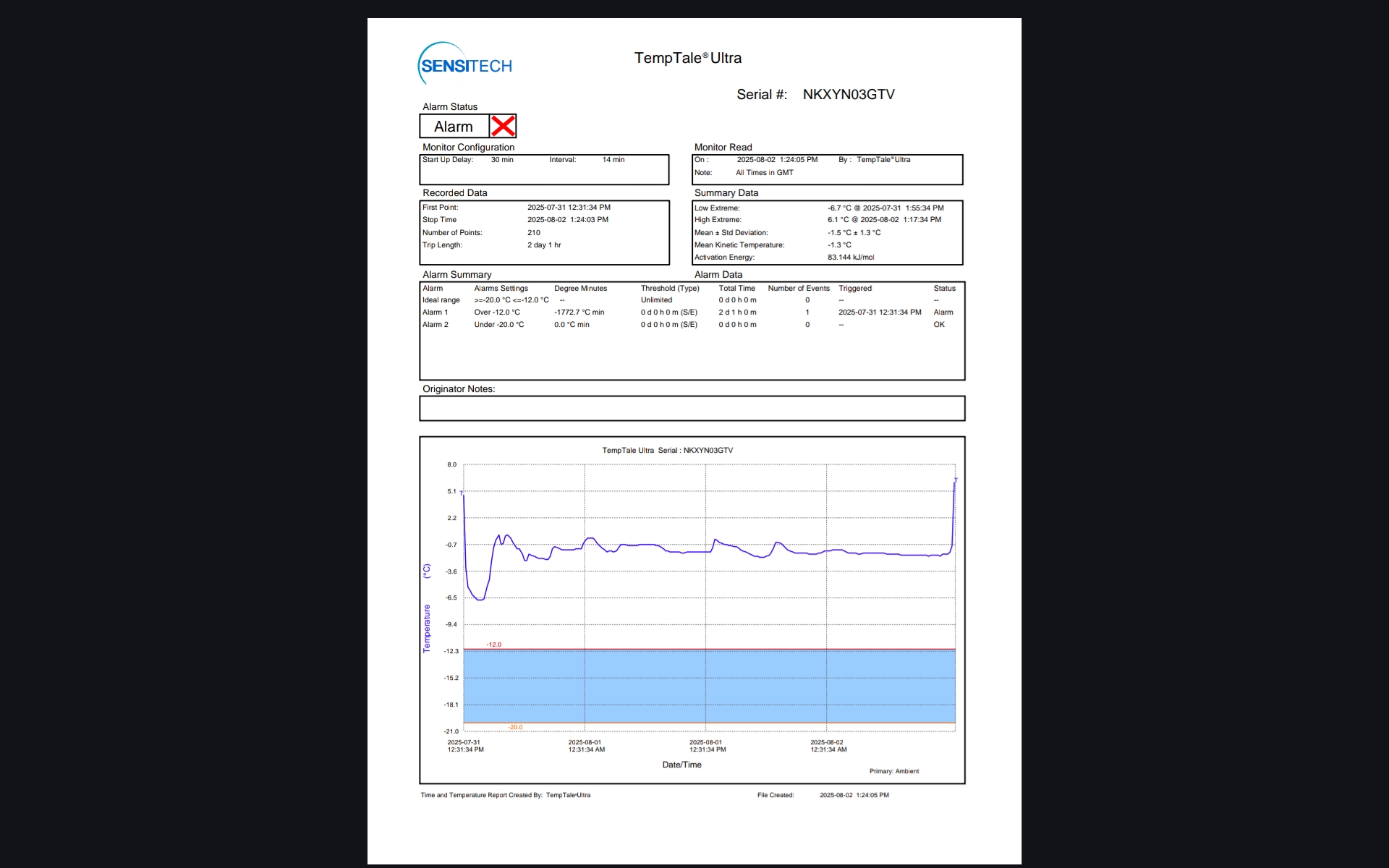Image resolution: width=1389 pixels, height=868 pixels.
Task: Click the Low Extreme value in Summary Data
Action: coord(885,208)
